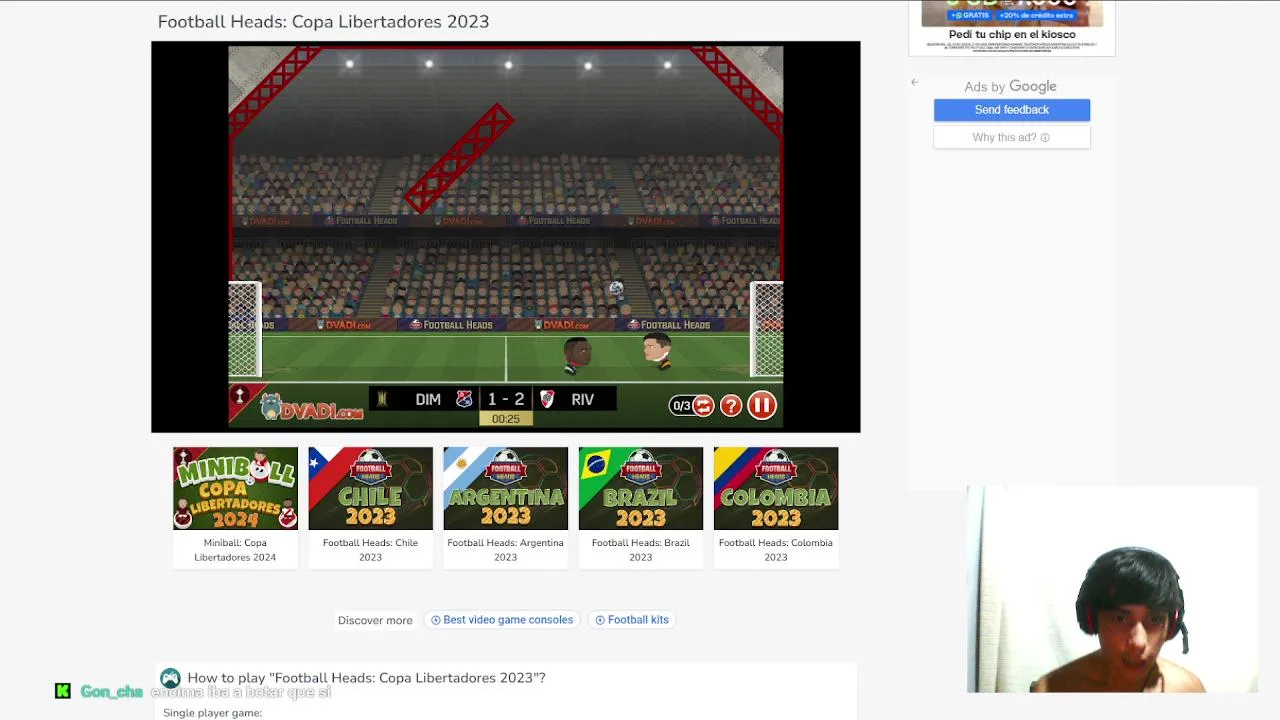1280x720 pixels.
Task: Open Miniball Copa Libertadores 2024 thumbnail
Action: point(235,488)
